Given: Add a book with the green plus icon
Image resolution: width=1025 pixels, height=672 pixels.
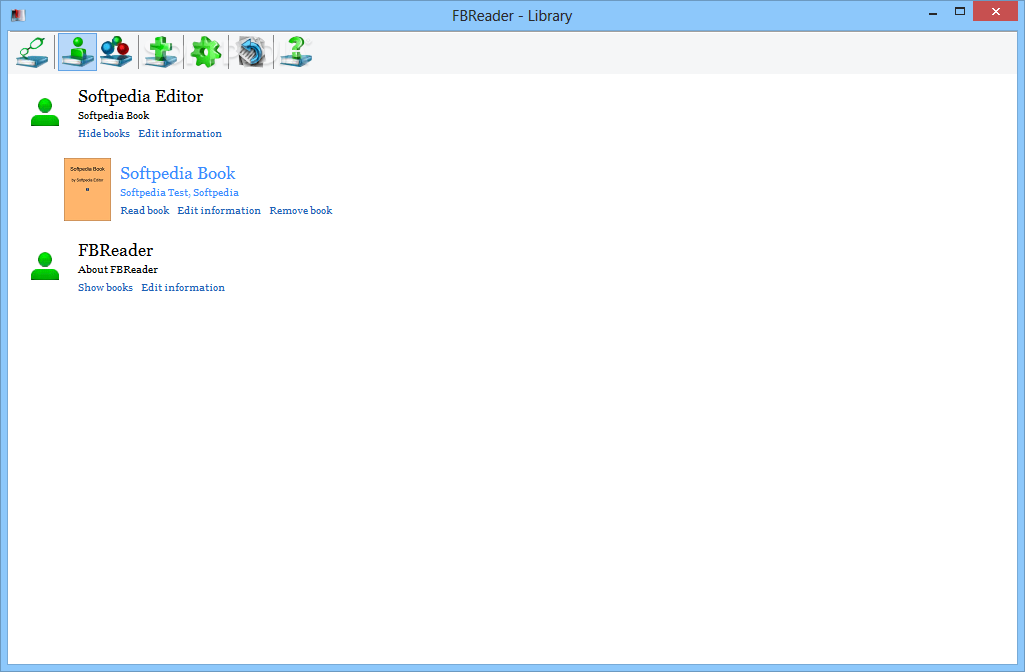Looking at the screenshot, I should (x=161, y=52).
